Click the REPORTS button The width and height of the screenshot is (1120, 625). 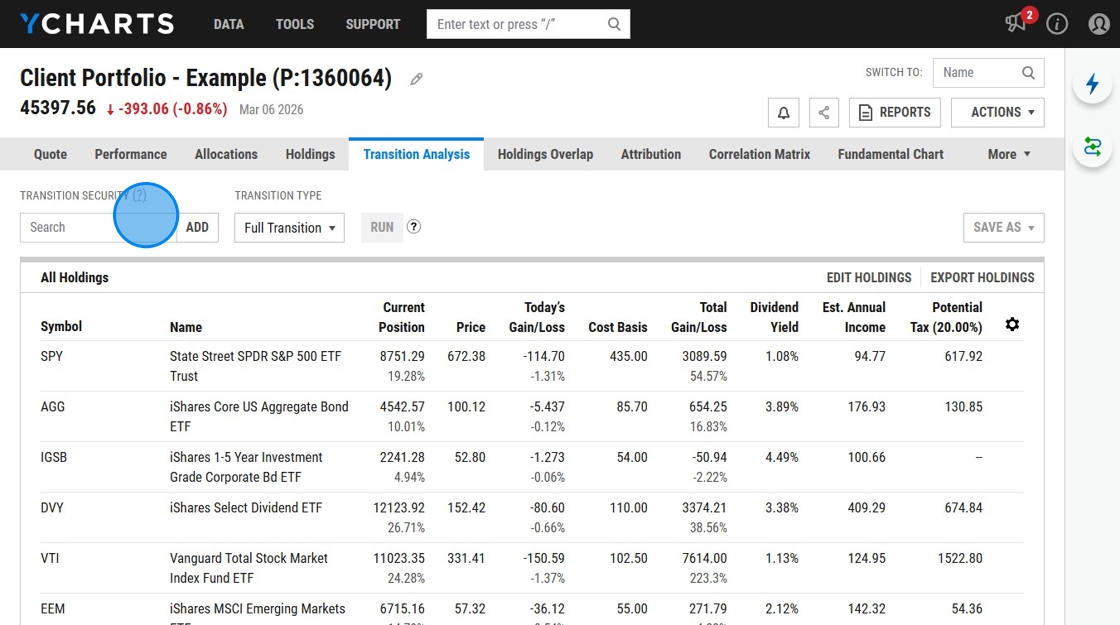[x=895, y=112]
